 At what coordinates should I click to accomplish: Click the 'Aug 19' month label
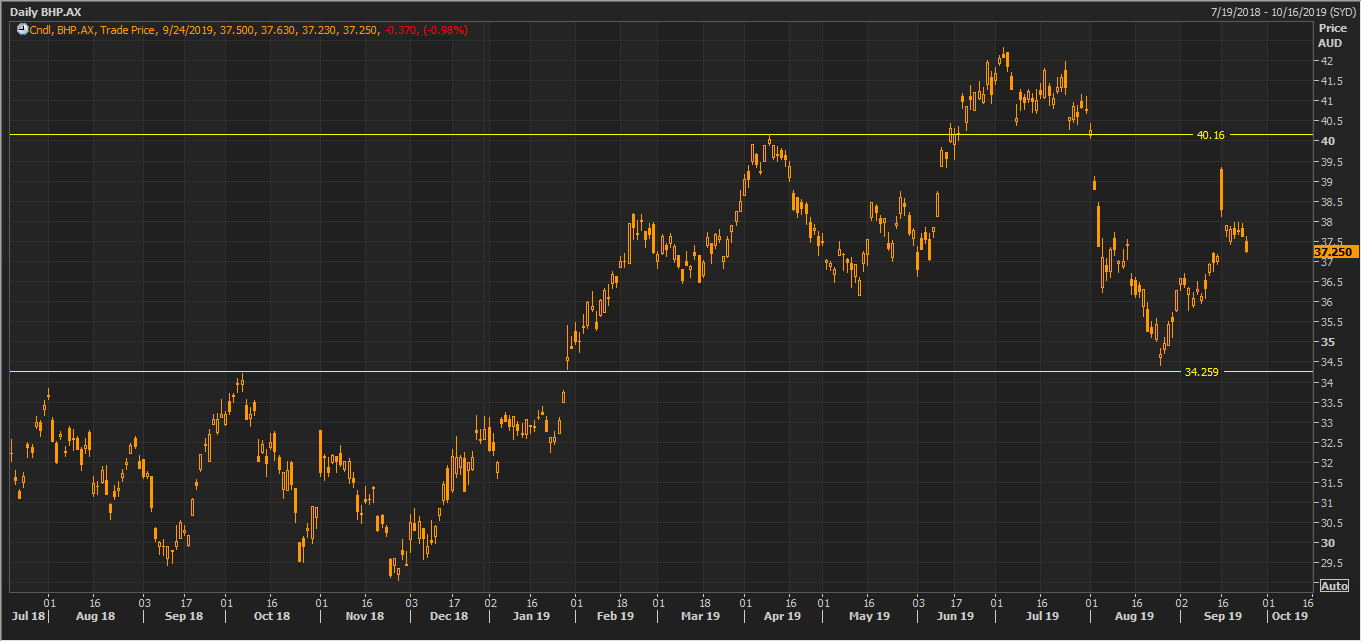pos(1133,616)
